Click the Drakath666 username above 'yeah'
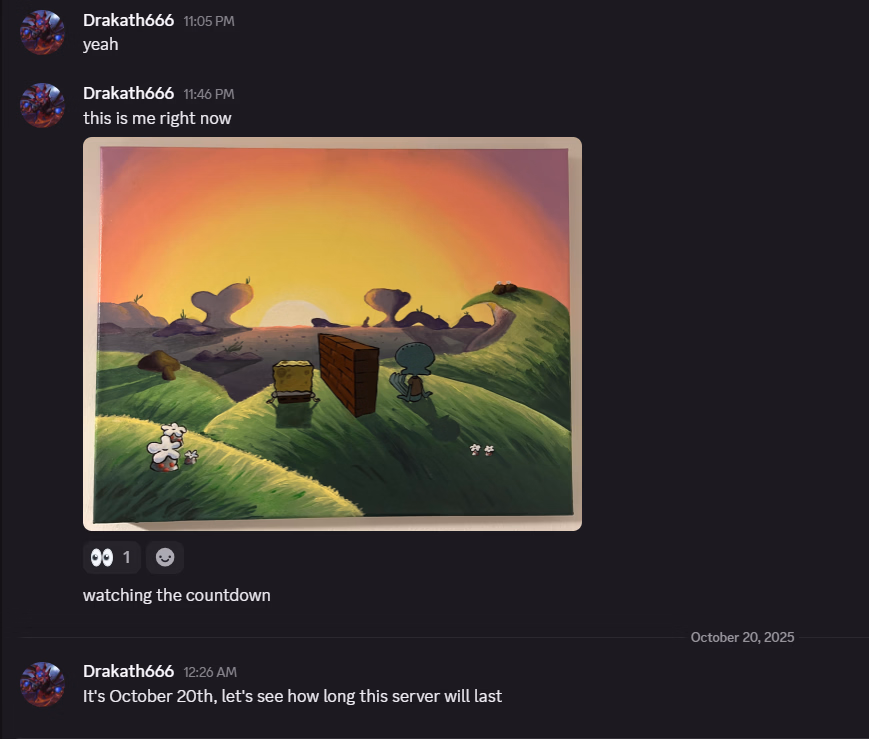This screenshot has width=869, height=739. [129, 21]
